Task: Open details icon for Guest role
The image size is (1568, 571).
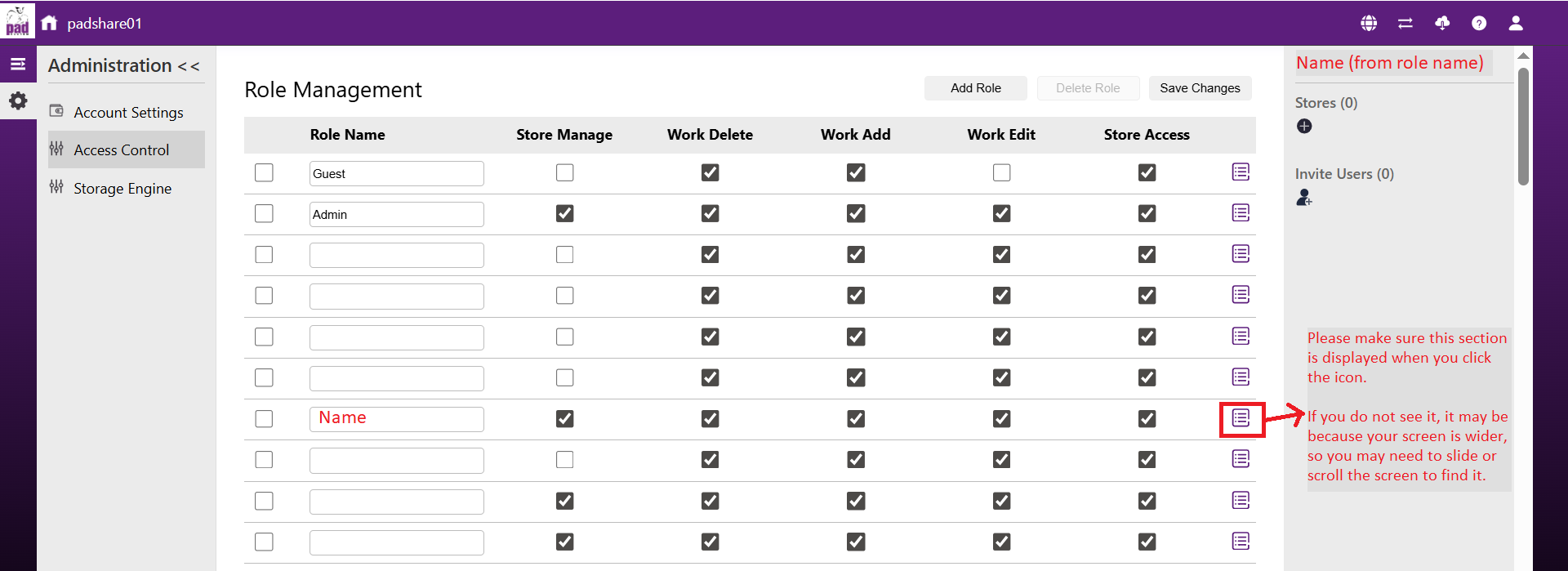Action: pyautogui.click(x=1241, y=172)
